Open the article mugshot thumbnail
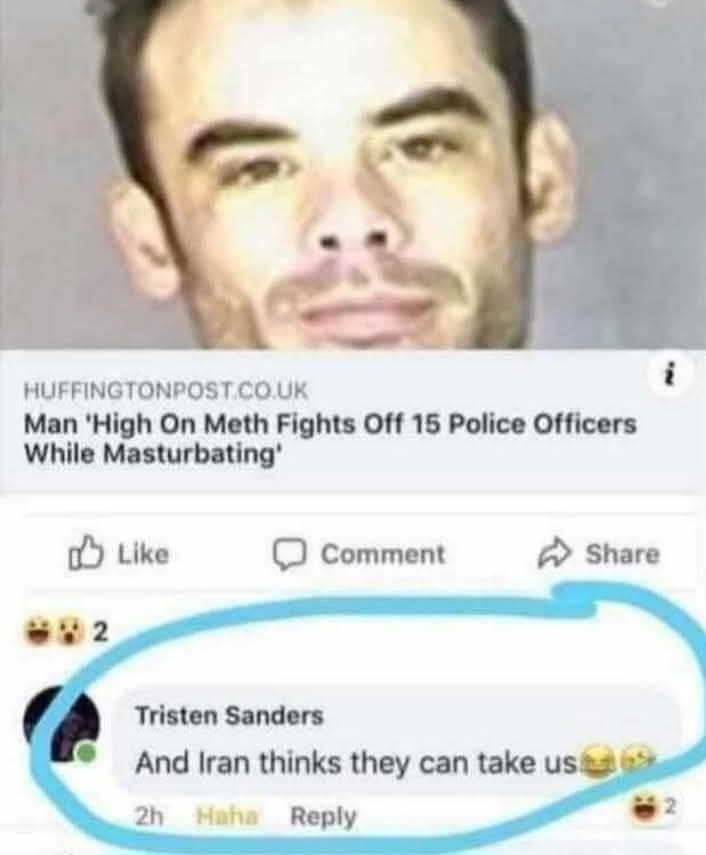 353,174
